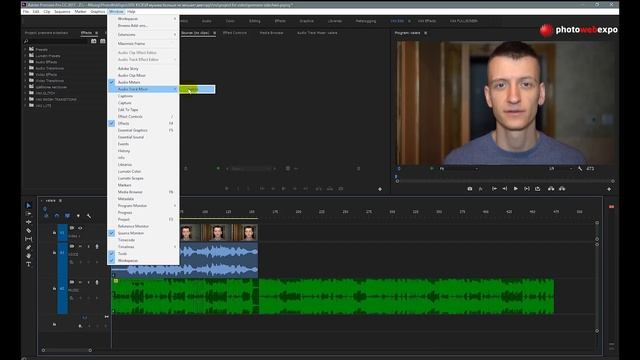Play the Program monitor

pos(516,189)
